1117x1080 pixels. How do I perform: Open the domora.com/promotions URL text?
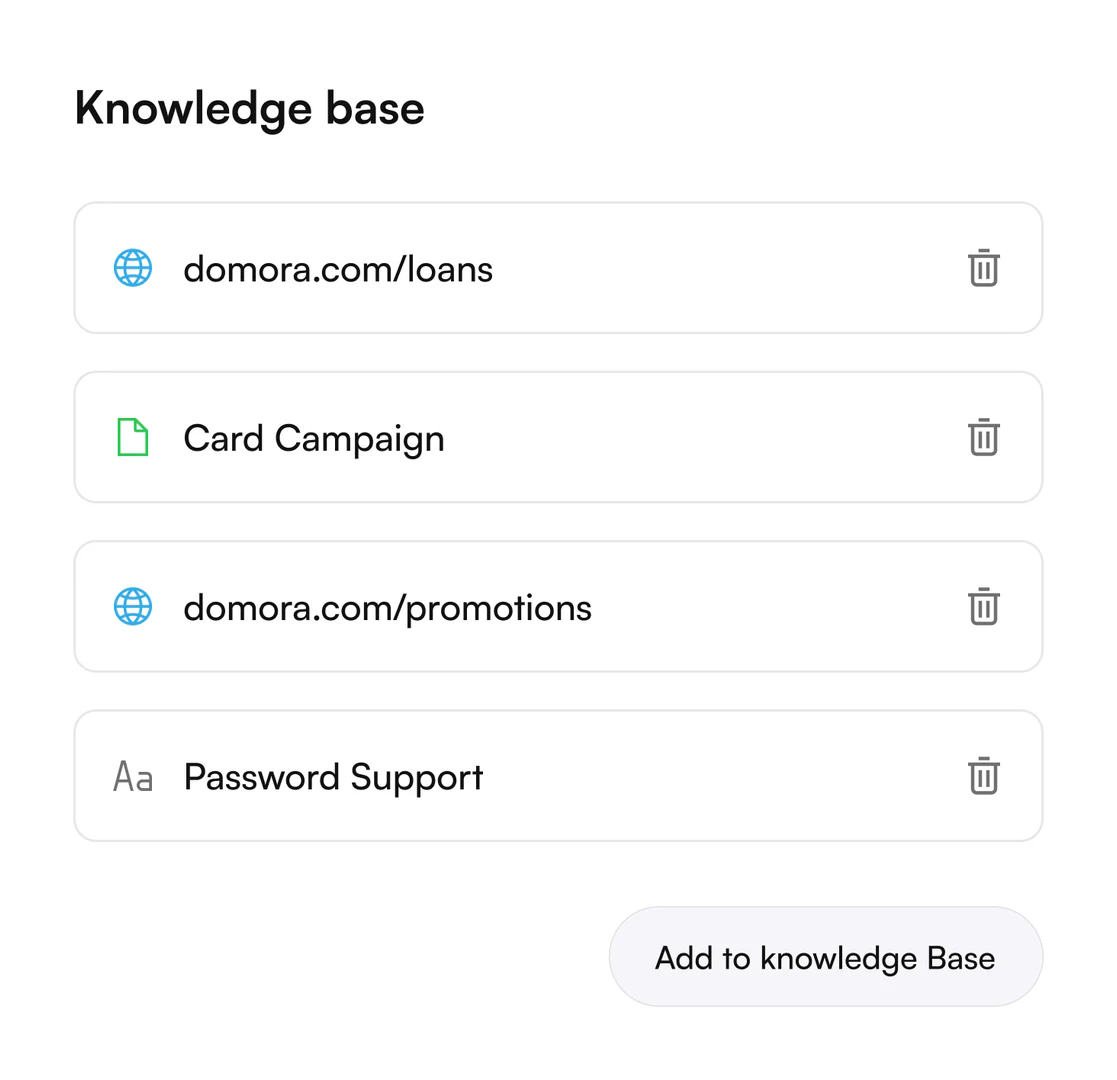[x=387, y=608]
